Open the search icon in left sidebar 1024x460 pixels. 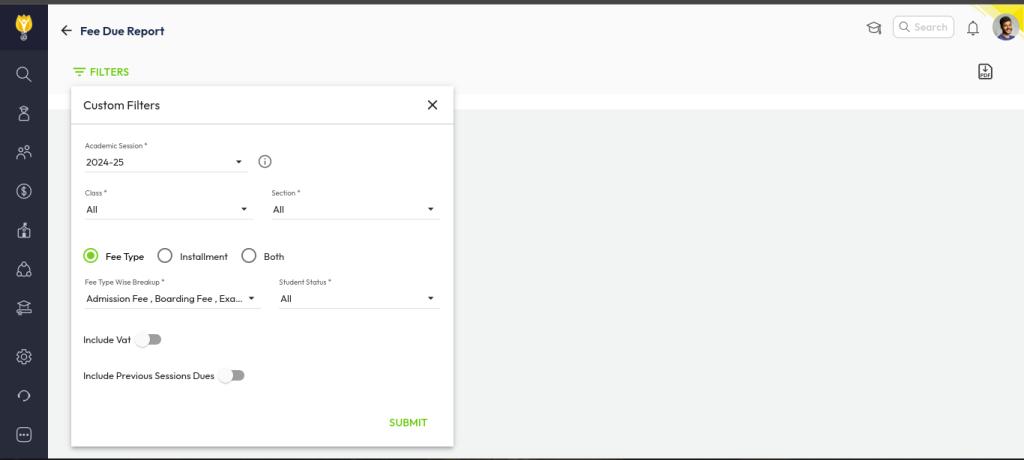[24, 74]
